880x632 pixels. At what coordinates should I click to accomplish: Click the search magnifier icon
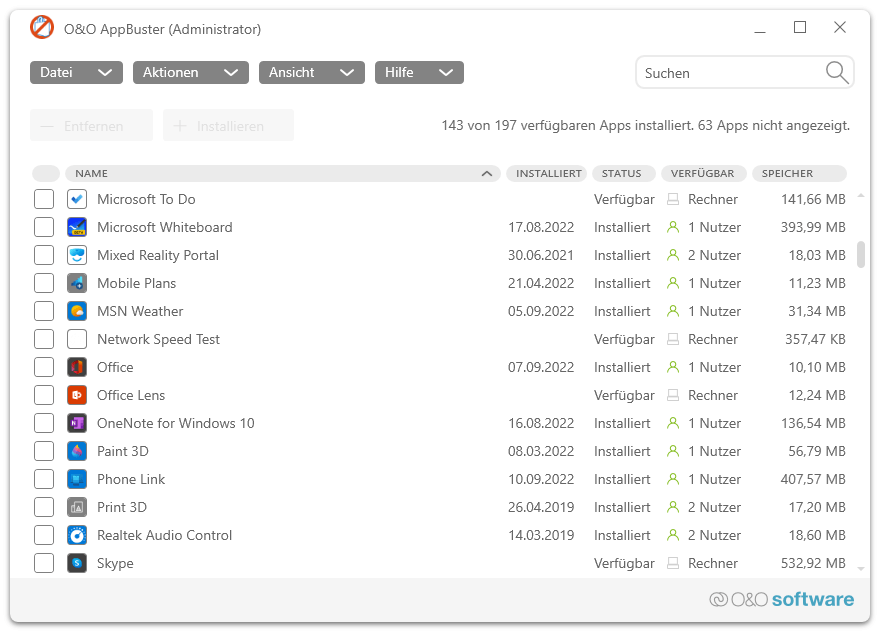837,72
